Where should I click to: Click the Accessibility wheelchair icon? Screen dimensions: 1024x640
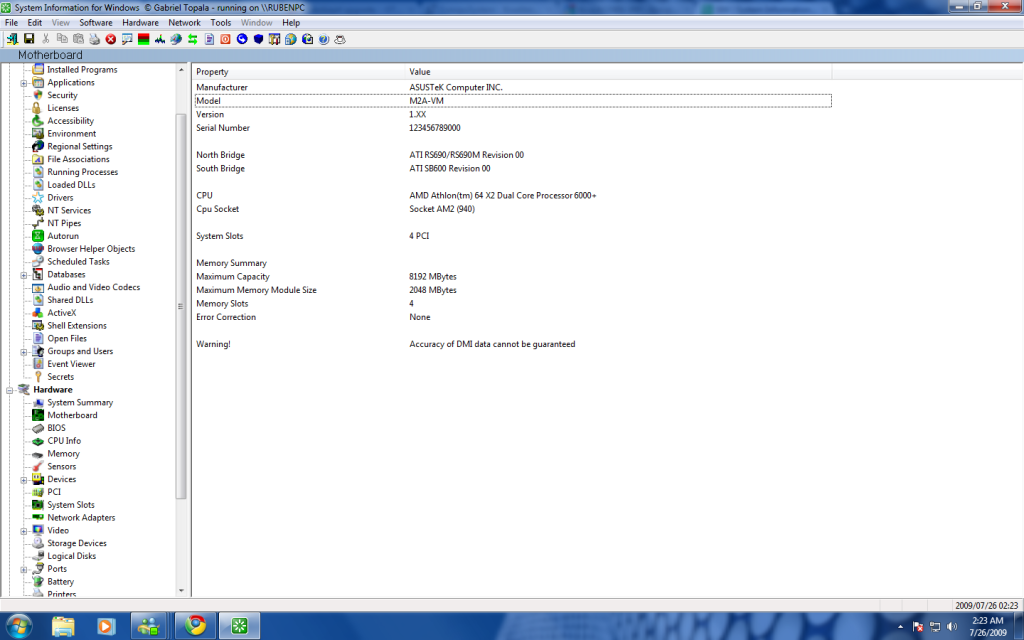pyautogui.click(x=38, y=121)
